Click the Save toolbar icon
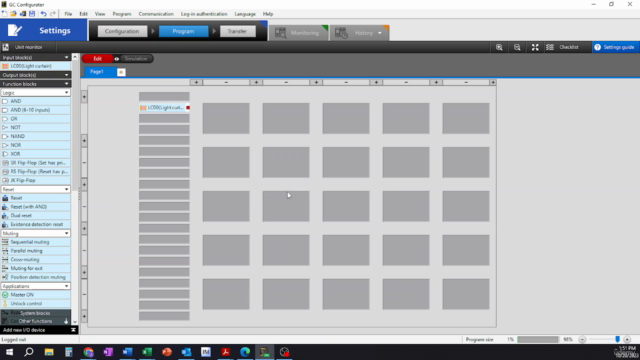640x360 pixels. [32, 14]
